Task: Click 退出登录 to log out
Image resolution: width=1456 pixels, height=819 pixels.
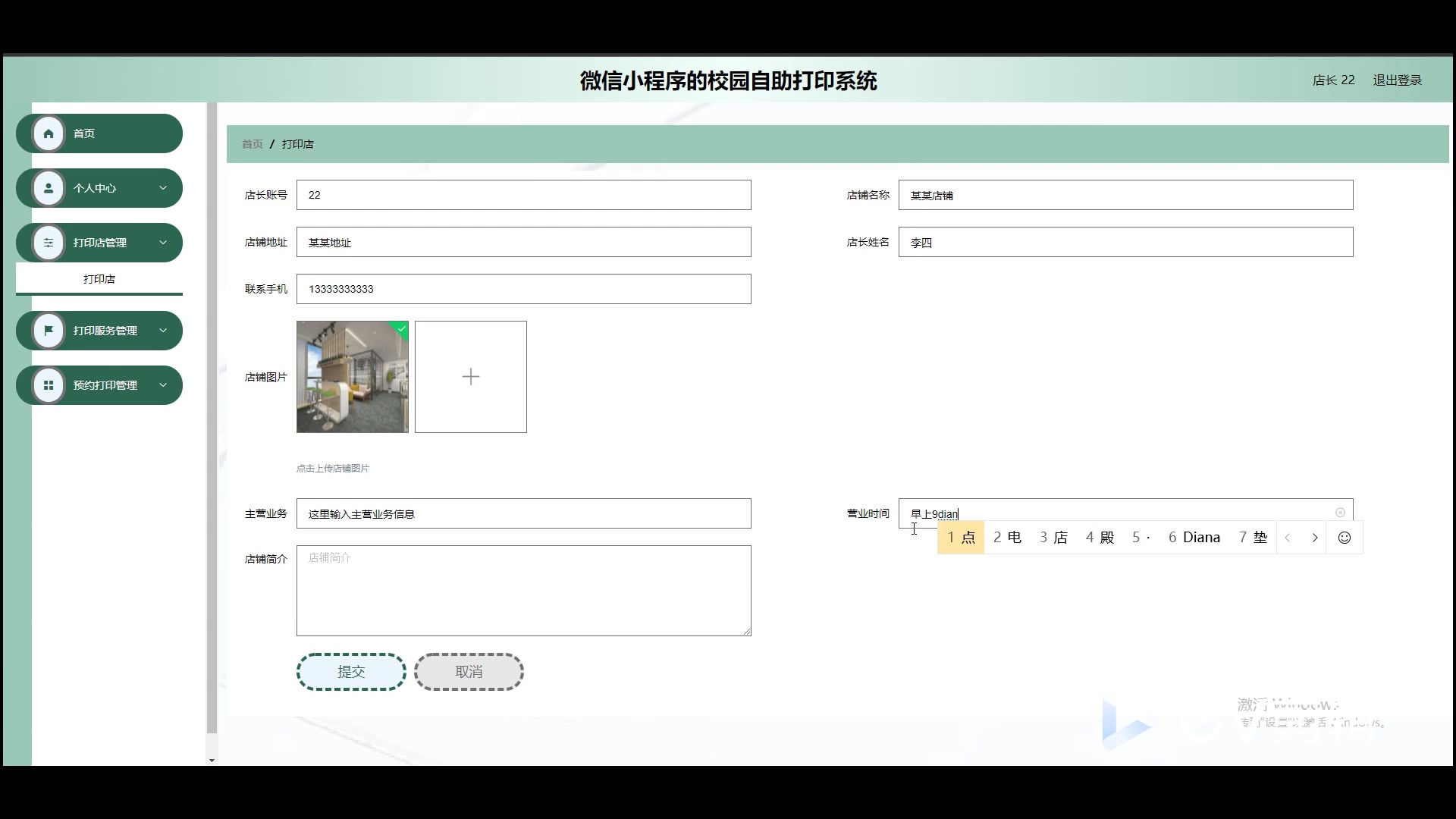Action: click(1396, 80)
